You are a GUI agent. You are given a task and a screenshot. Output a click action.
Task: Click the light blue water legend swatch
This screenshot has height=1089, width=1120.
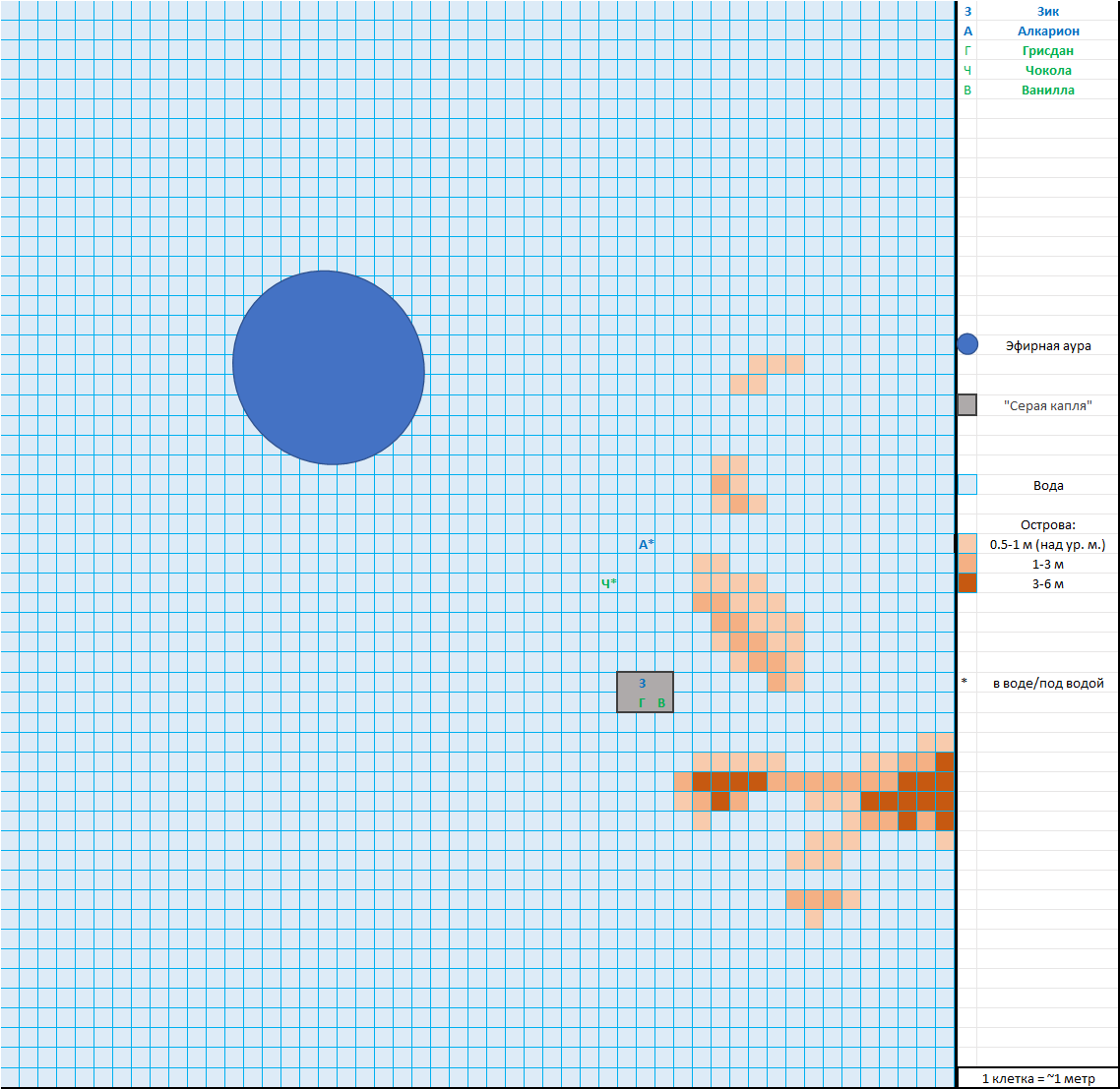(967, 485)
